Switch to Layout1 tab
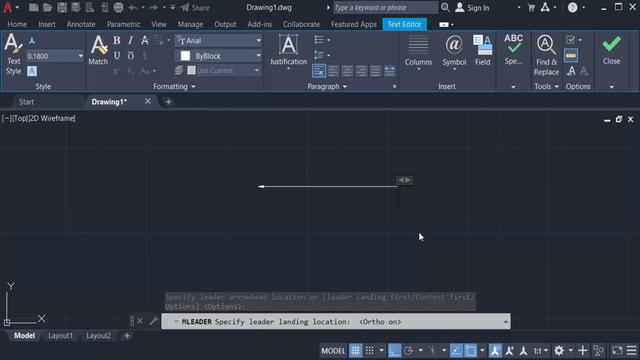Screen dimensions: 640x360 coord(60,336)
